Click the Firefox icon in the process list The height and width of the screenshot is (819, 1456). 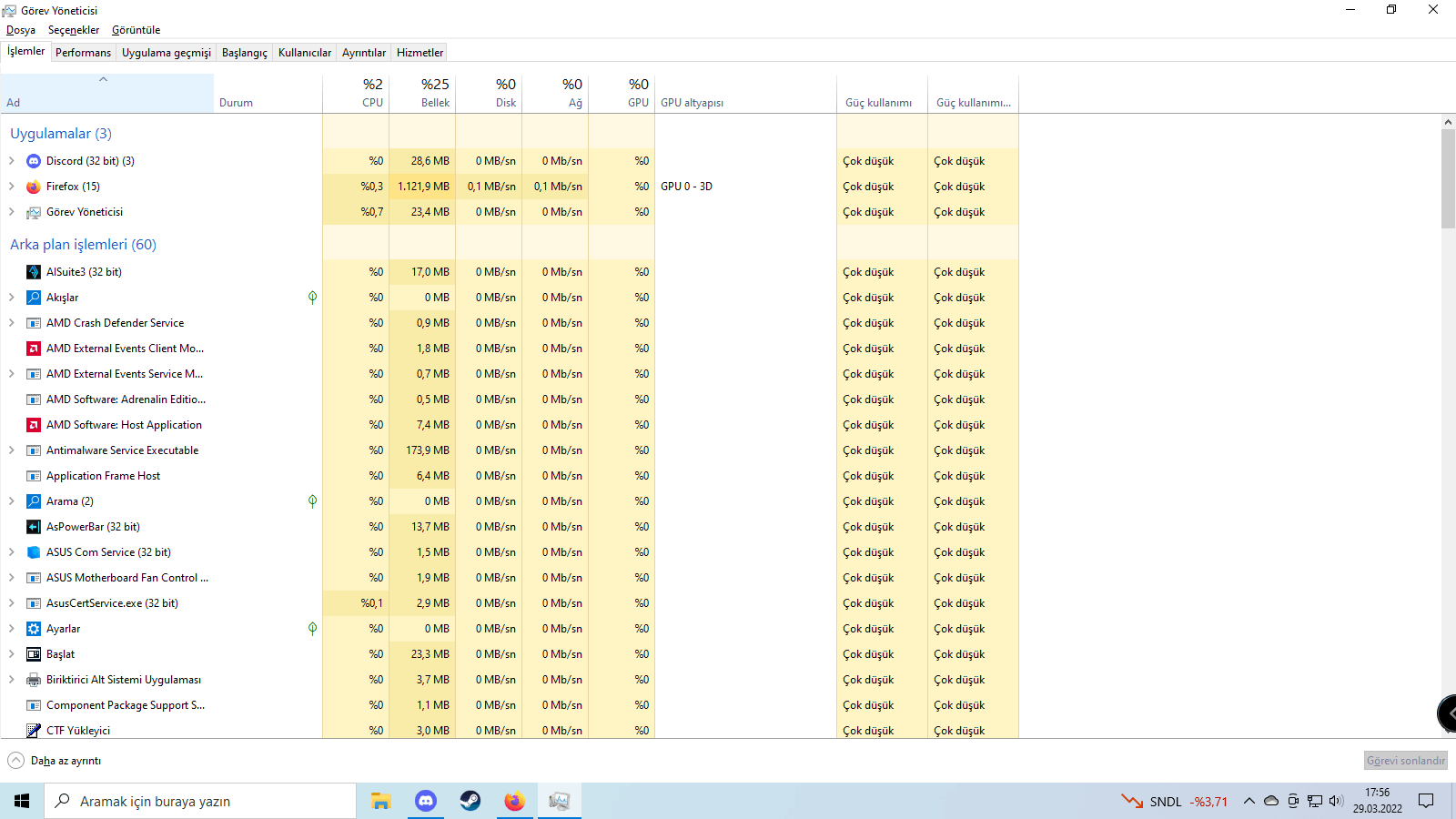pos(34,187)
